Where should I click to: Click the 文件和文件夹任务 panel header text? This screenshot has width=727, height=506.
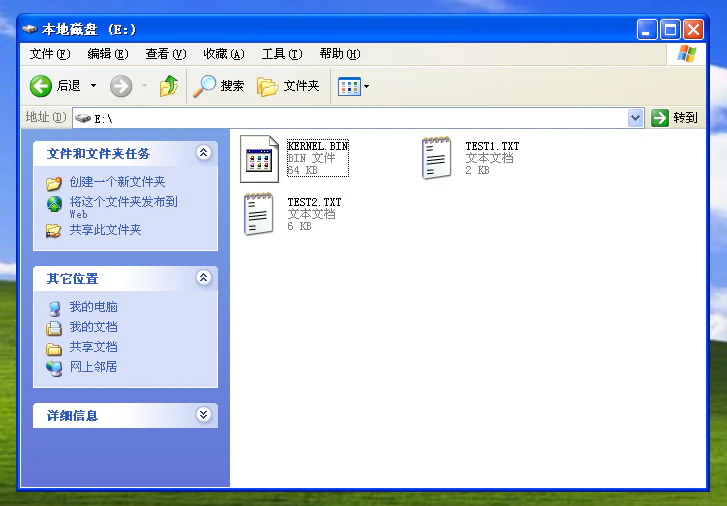pos(98,154)
